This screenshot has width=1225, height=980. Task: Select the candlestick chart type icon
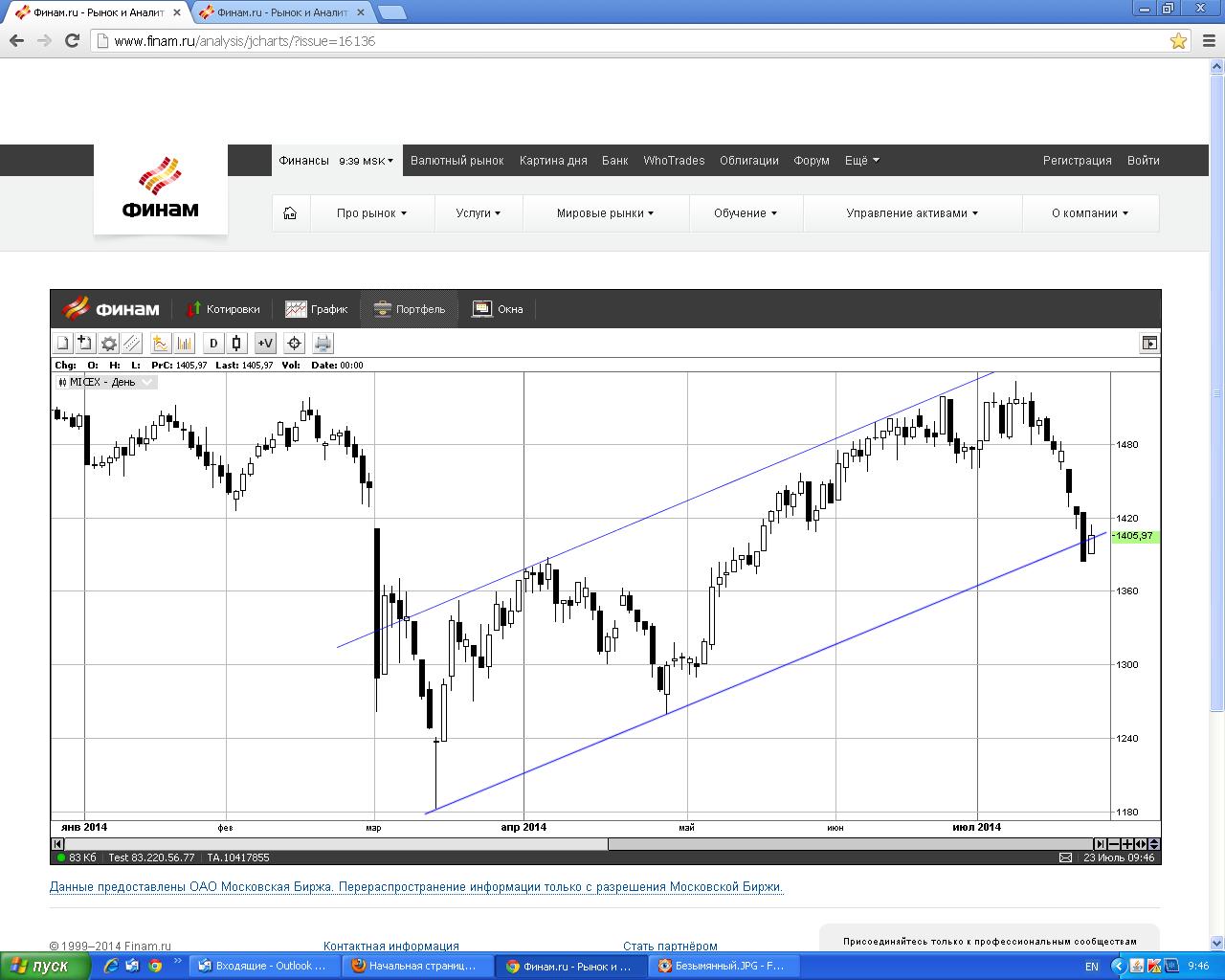click(237, 343)
